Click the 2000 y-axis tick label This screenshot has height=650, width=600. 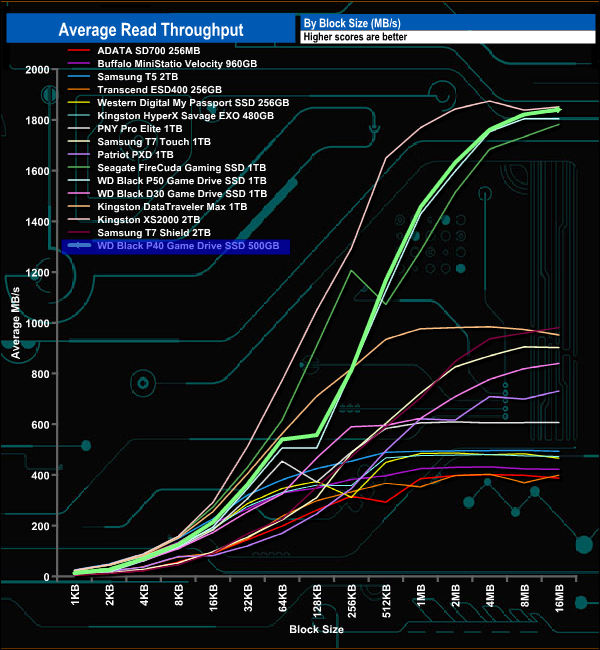coord(37,70)
